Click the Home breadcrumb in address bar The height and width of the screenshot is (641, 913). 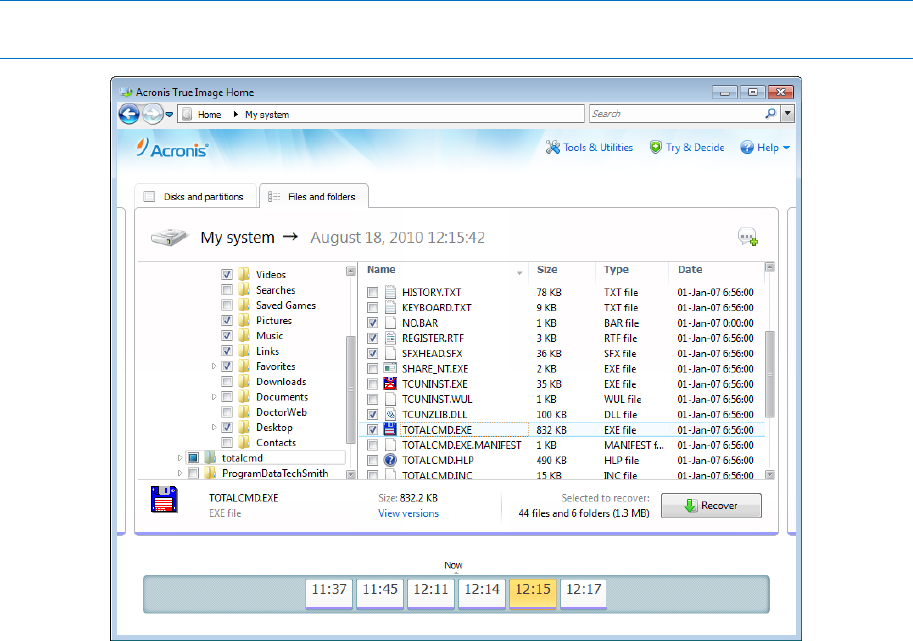click(x=209, y=115)
